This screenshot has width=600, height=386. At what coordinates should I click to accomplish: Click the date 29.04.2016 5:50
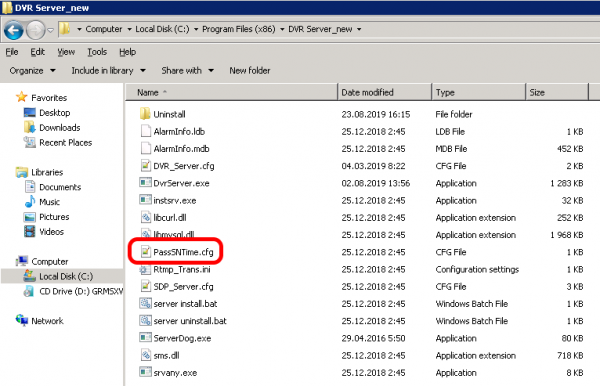373,338
